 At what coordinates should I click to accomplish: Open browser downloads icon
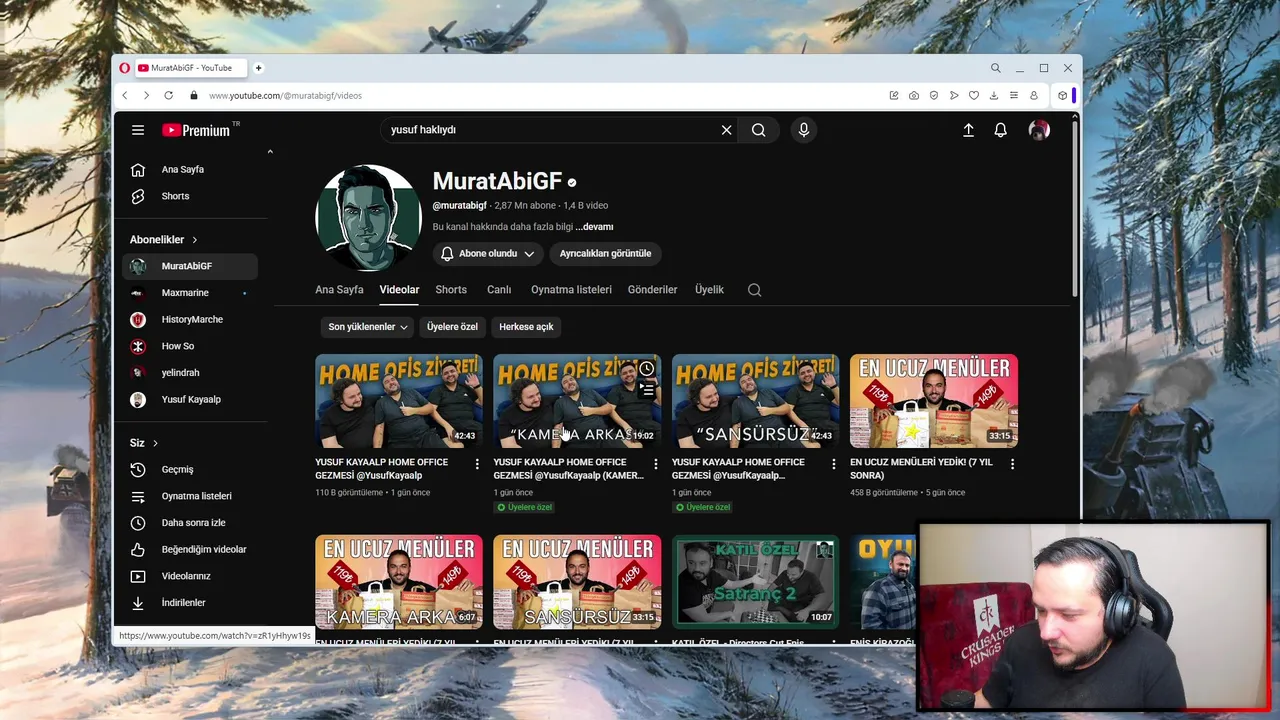(x=994, y=95)
